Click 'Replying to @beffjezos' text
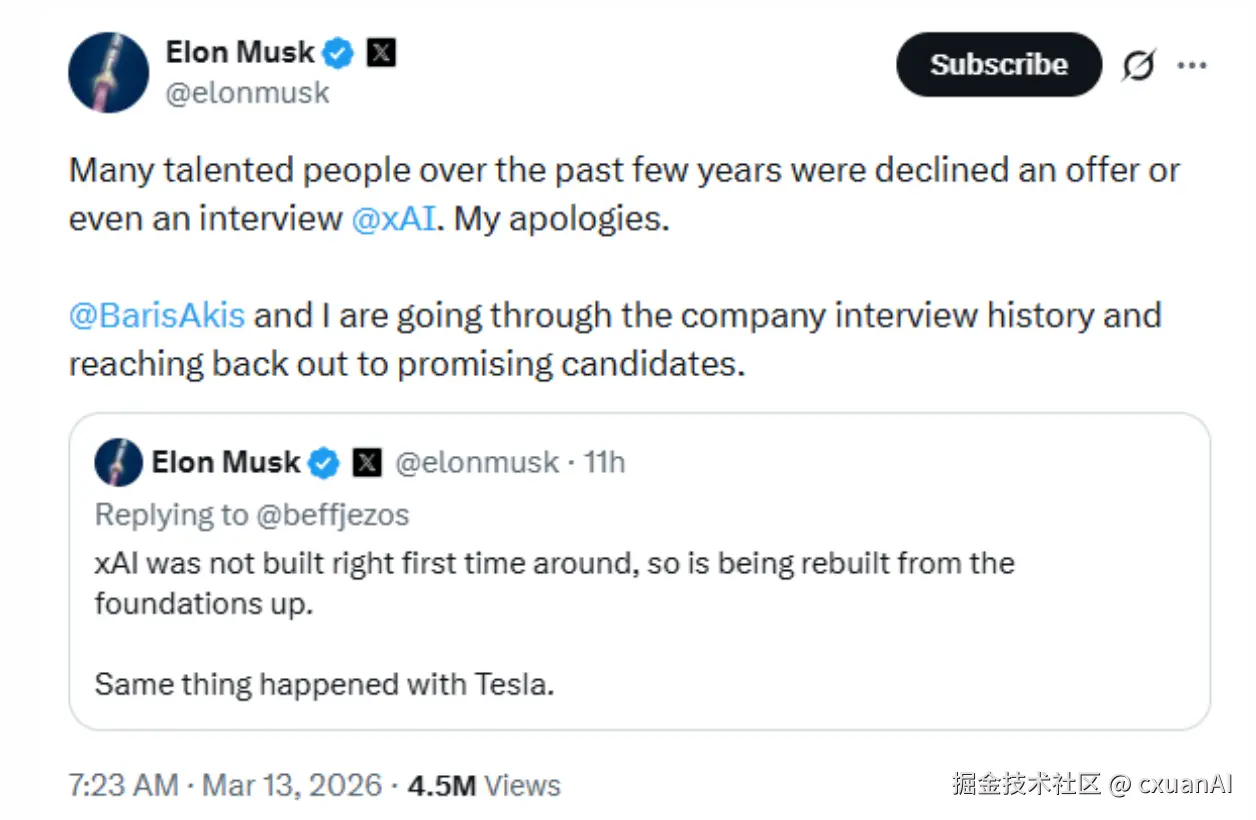The image size is (1256, 820). pos(252,515)
